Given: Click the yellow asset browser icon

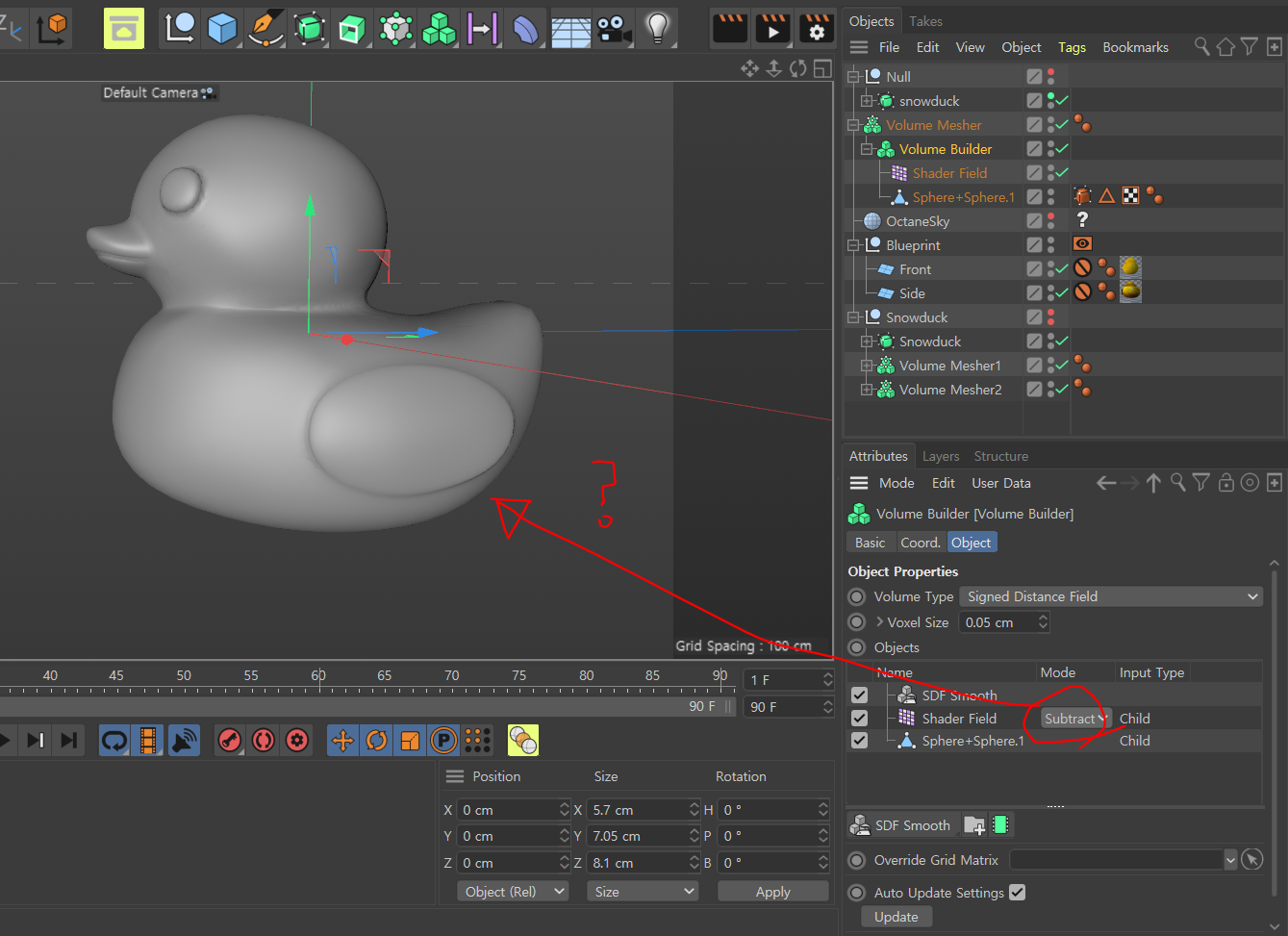Looking at the screenshot, I should pyautogui.click(x=124, y=29).
